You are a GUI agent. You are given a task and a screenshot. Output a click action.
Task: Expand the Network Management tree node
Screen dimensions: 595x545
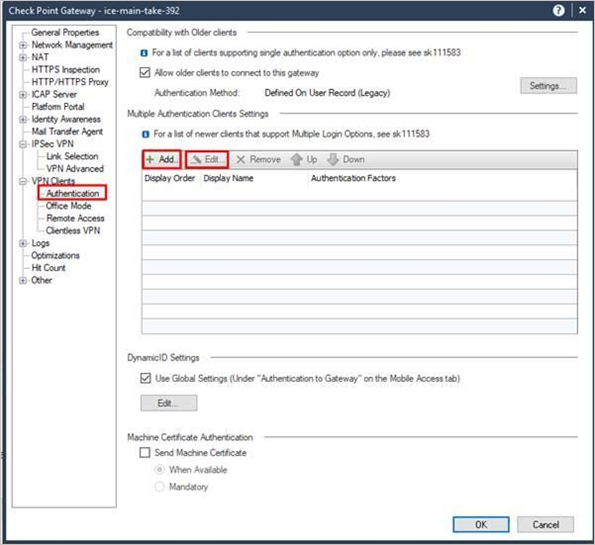[23, 45]
